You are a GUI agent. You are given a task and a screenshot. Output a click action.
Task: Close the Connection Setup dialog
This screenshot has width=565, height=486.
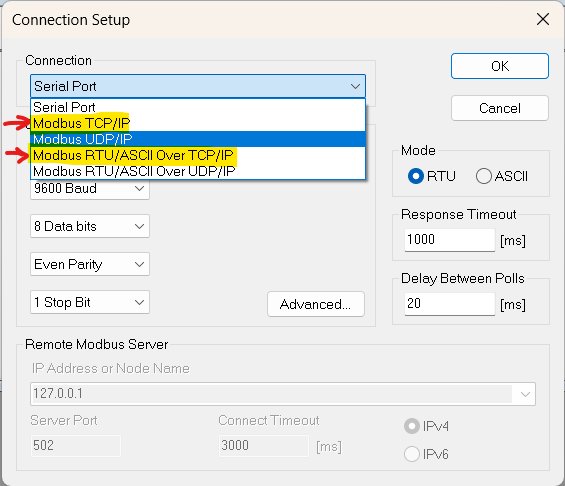pos(543,19)
